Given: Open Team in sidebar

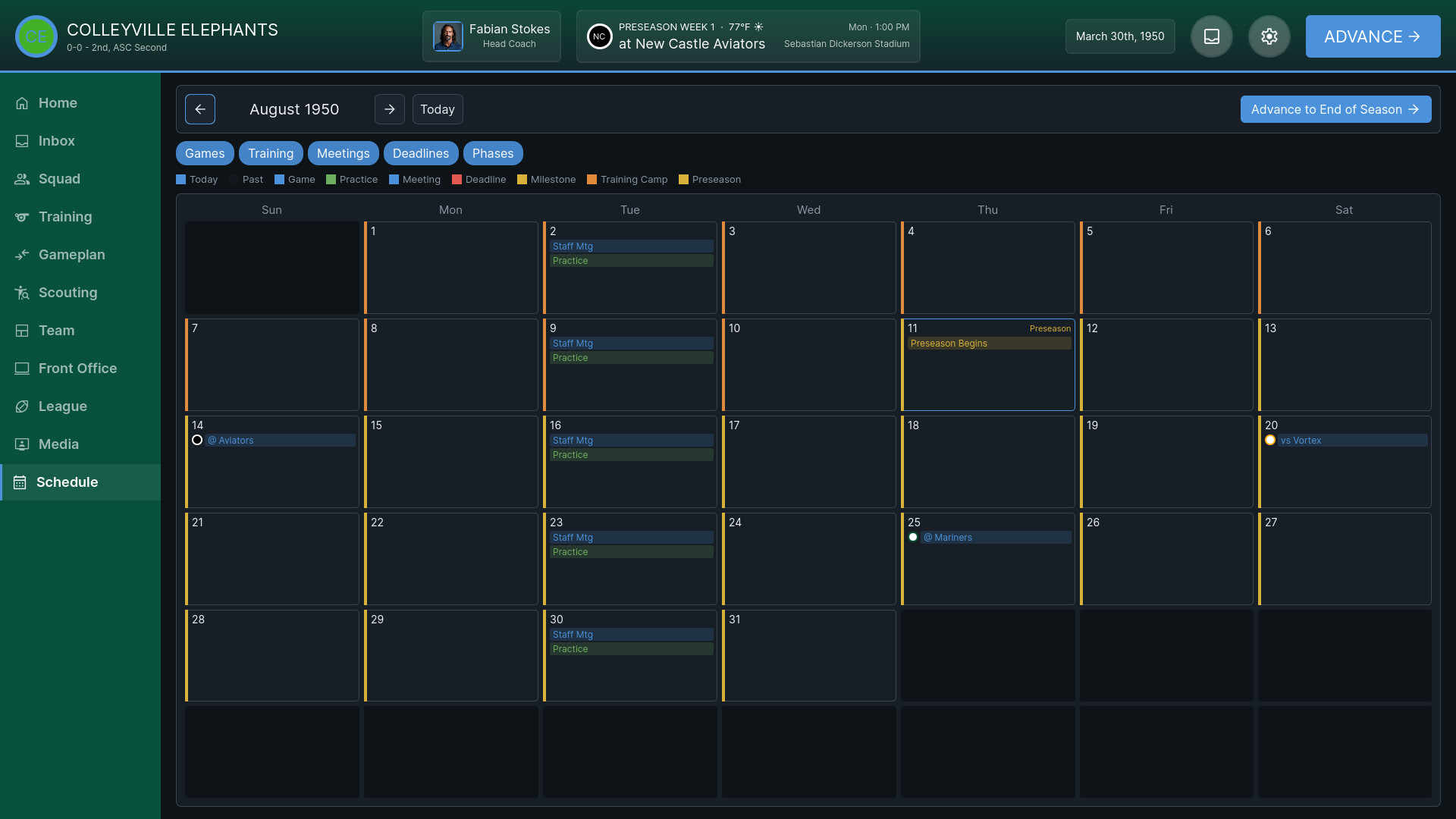Looking at the screenshot, I should 80,331.
